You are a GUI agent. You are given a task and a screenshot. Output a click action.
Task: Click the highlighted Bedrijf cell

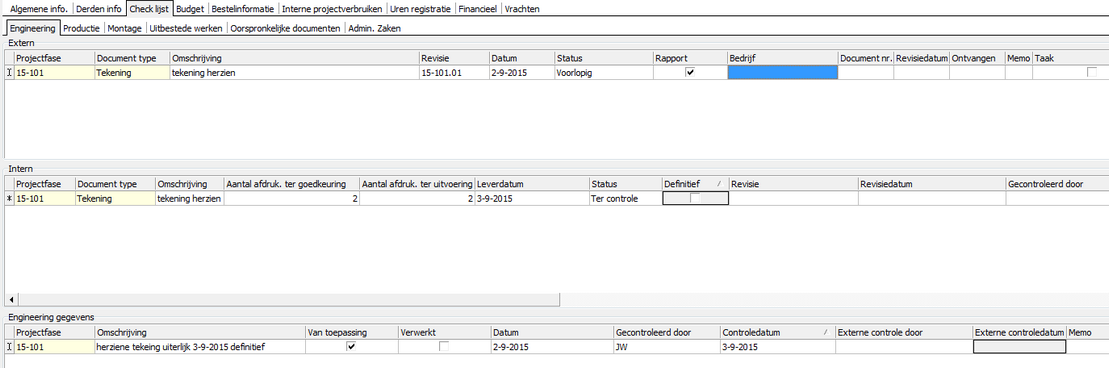(782, 72)
